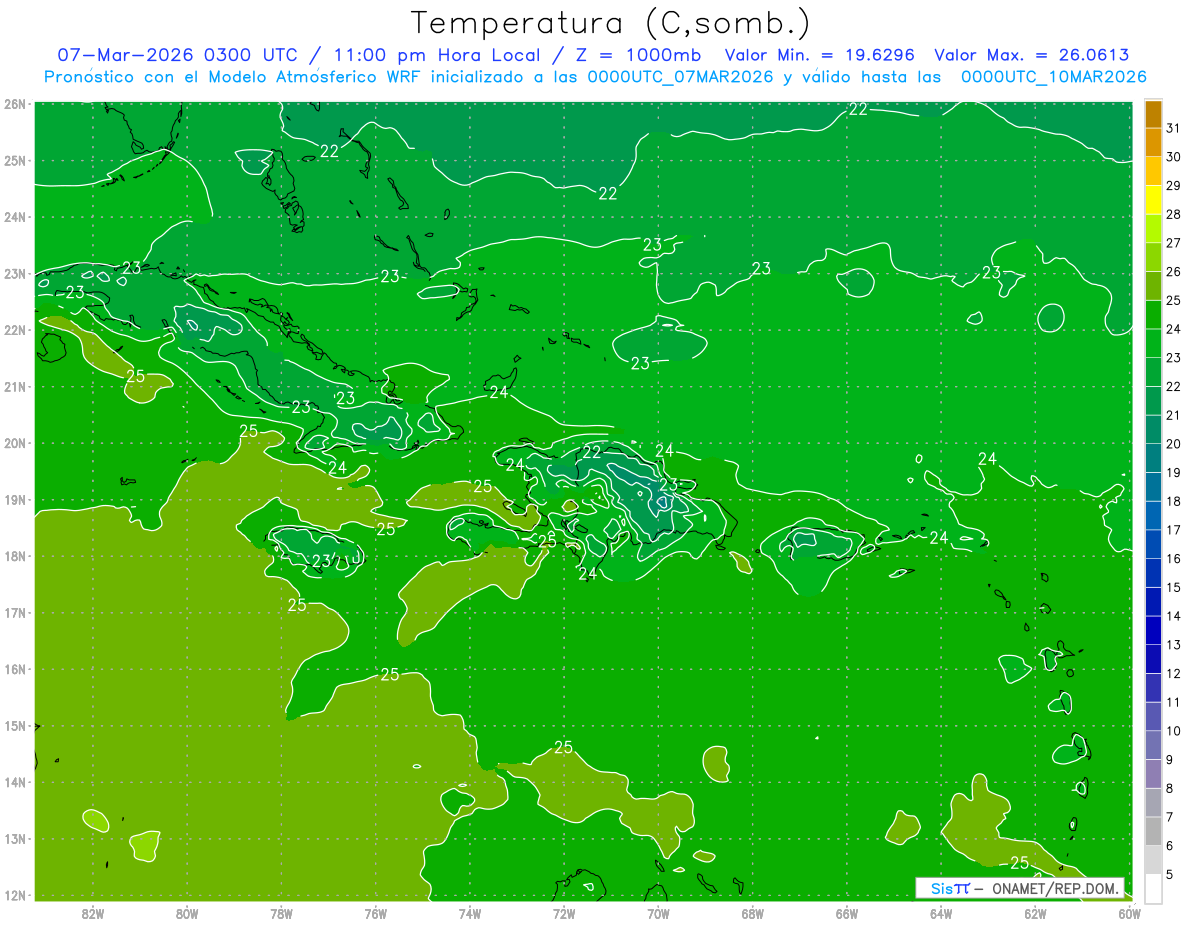Click color scale label '30'
The height and width of the screenshot is (927, 1200).
pos(1173,156)
